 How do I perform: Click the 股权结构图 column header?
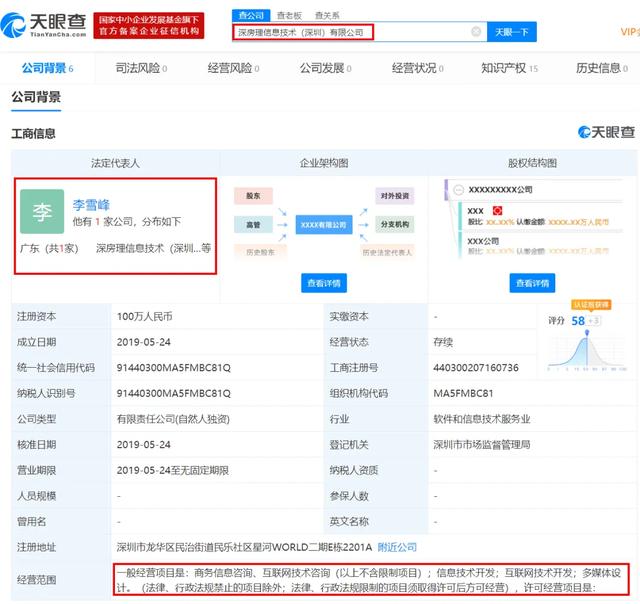(x=532, y=163)
